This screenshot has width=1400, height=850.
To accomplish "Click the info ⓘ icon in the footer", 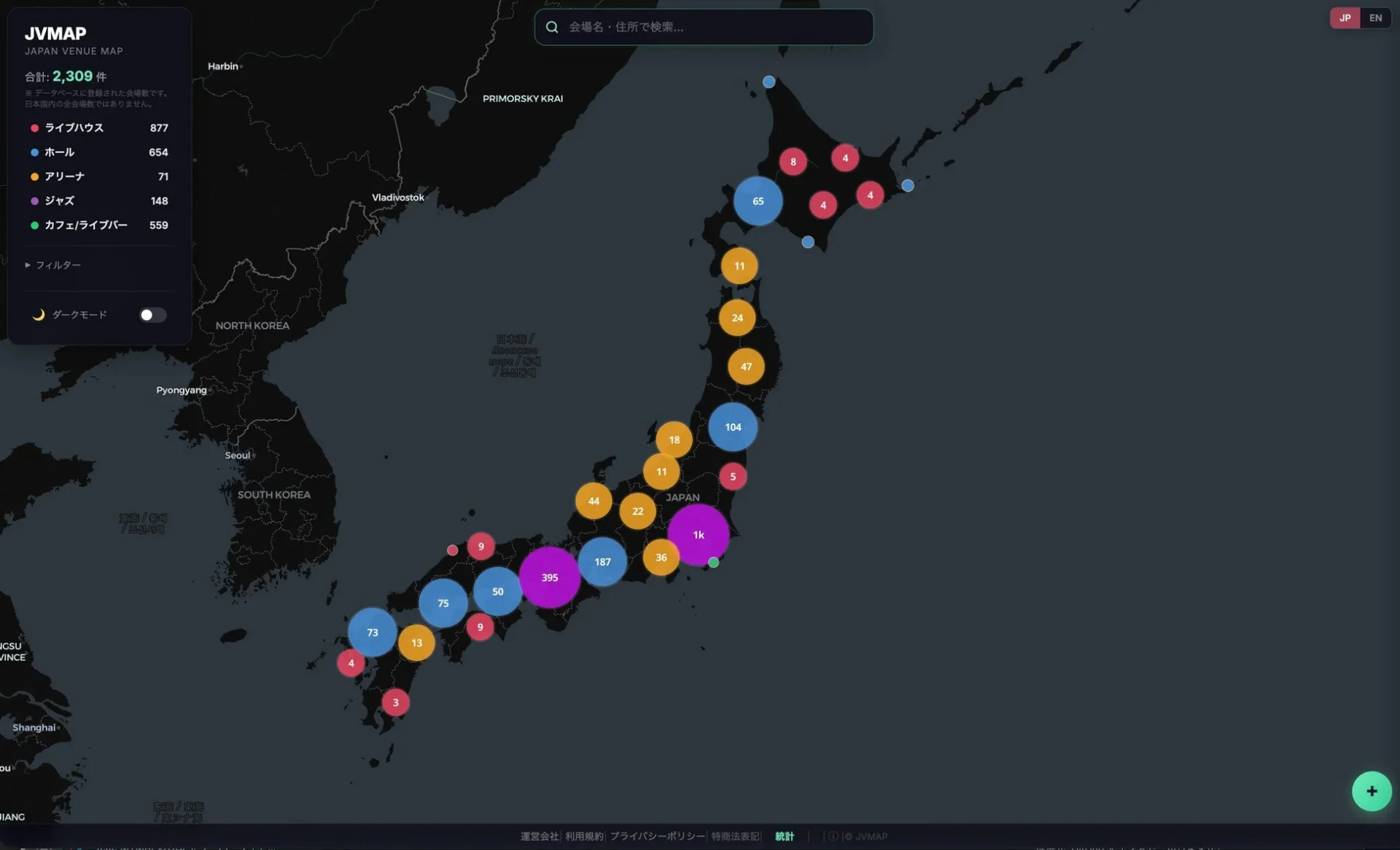I will point(832,836).
